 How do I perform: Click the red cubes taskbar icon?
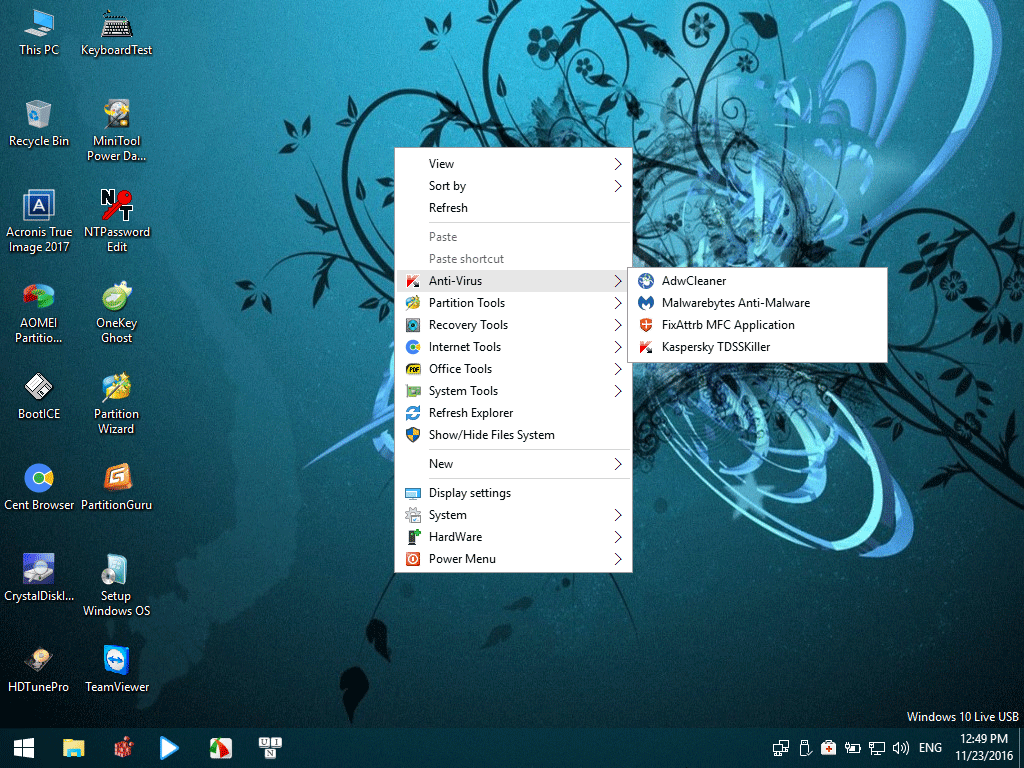coord(123,748)
